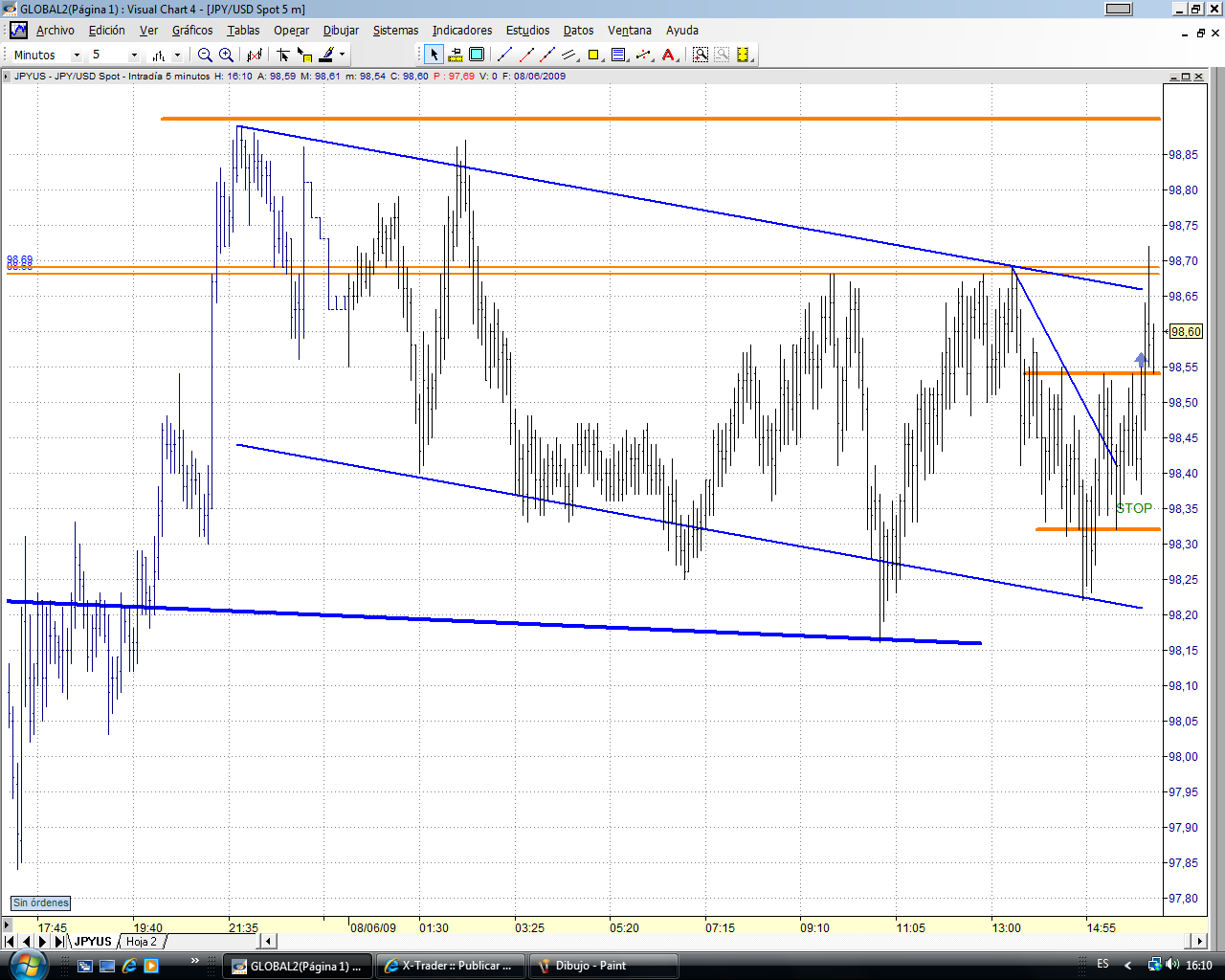The image size is (1225, 980).
Task: Switch to the Hoja 2 sheet tab
Action: click(x=142, y=942)
